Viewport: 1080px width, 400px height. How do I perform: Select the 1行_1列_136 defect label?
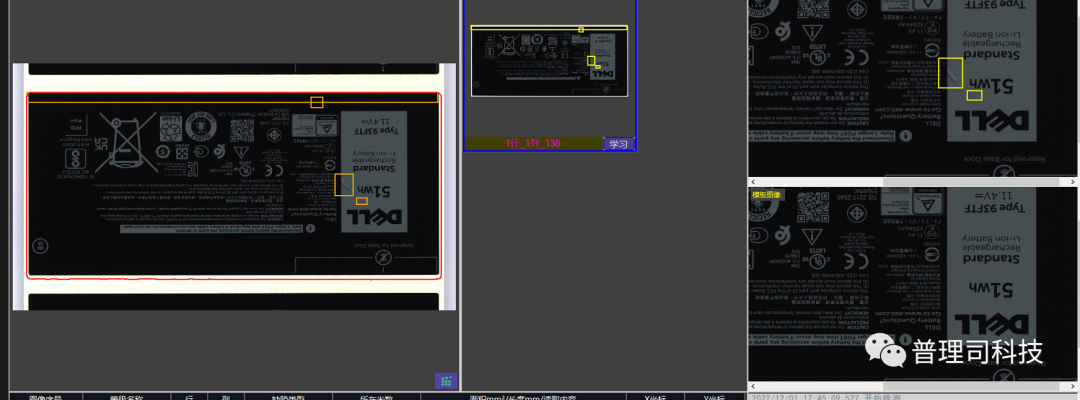pyautogui.click(x=533, y=144)
